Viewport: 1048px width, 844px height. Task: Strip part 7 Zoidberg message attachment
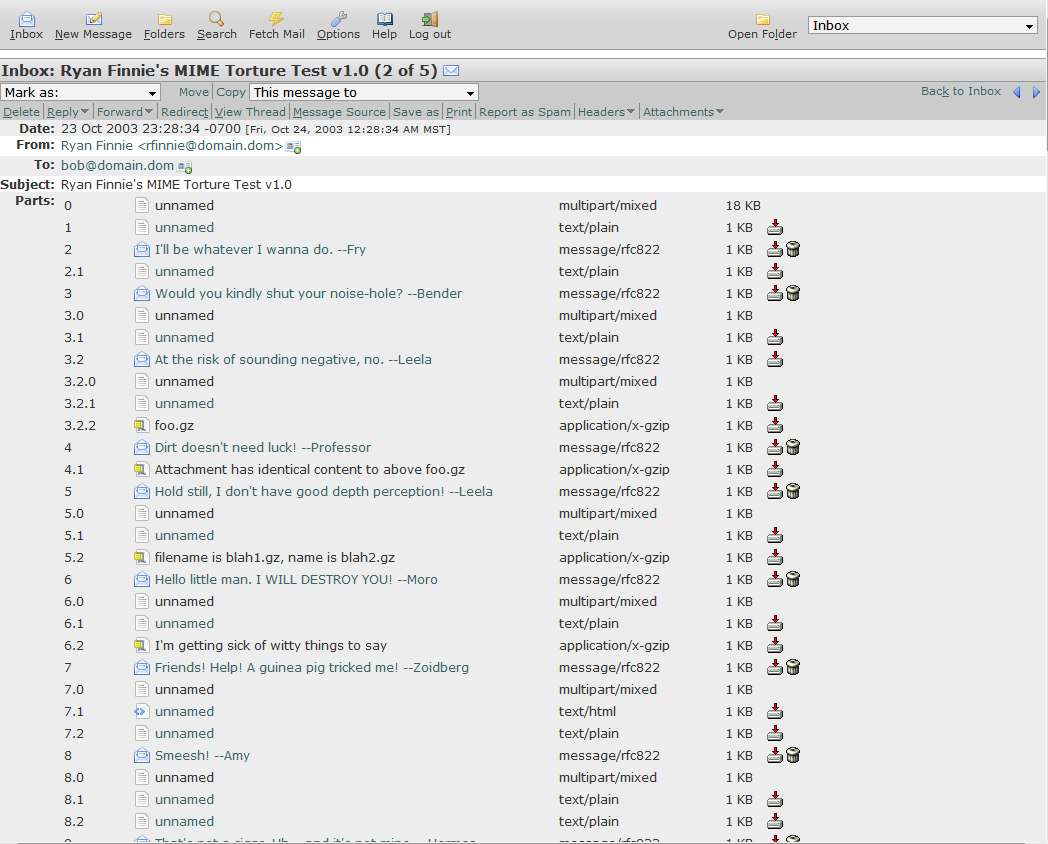point(793,668)
